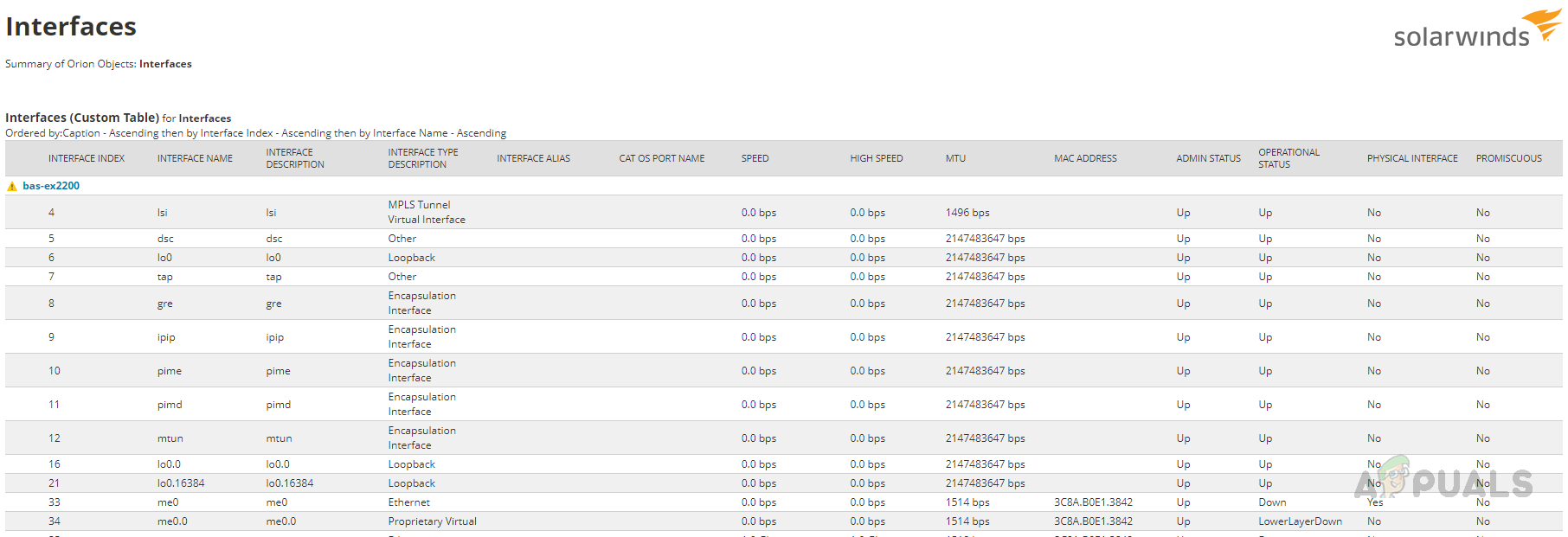The height and width of the screenshot is (537, 1568).
Task: Select the lo0.16384 interface name cell
Action: (x=181, y=483)
